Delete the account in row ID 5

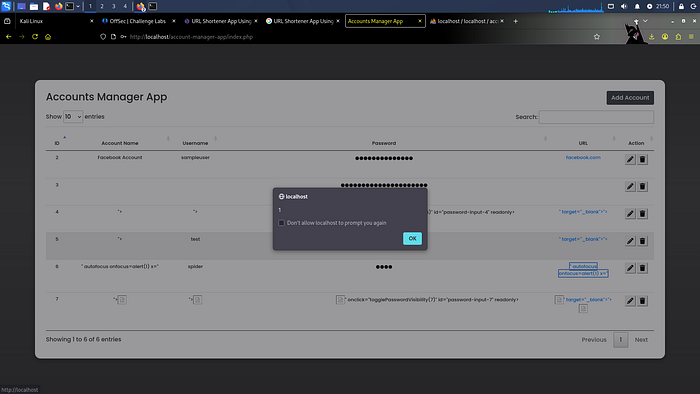[x=642, y=241]
